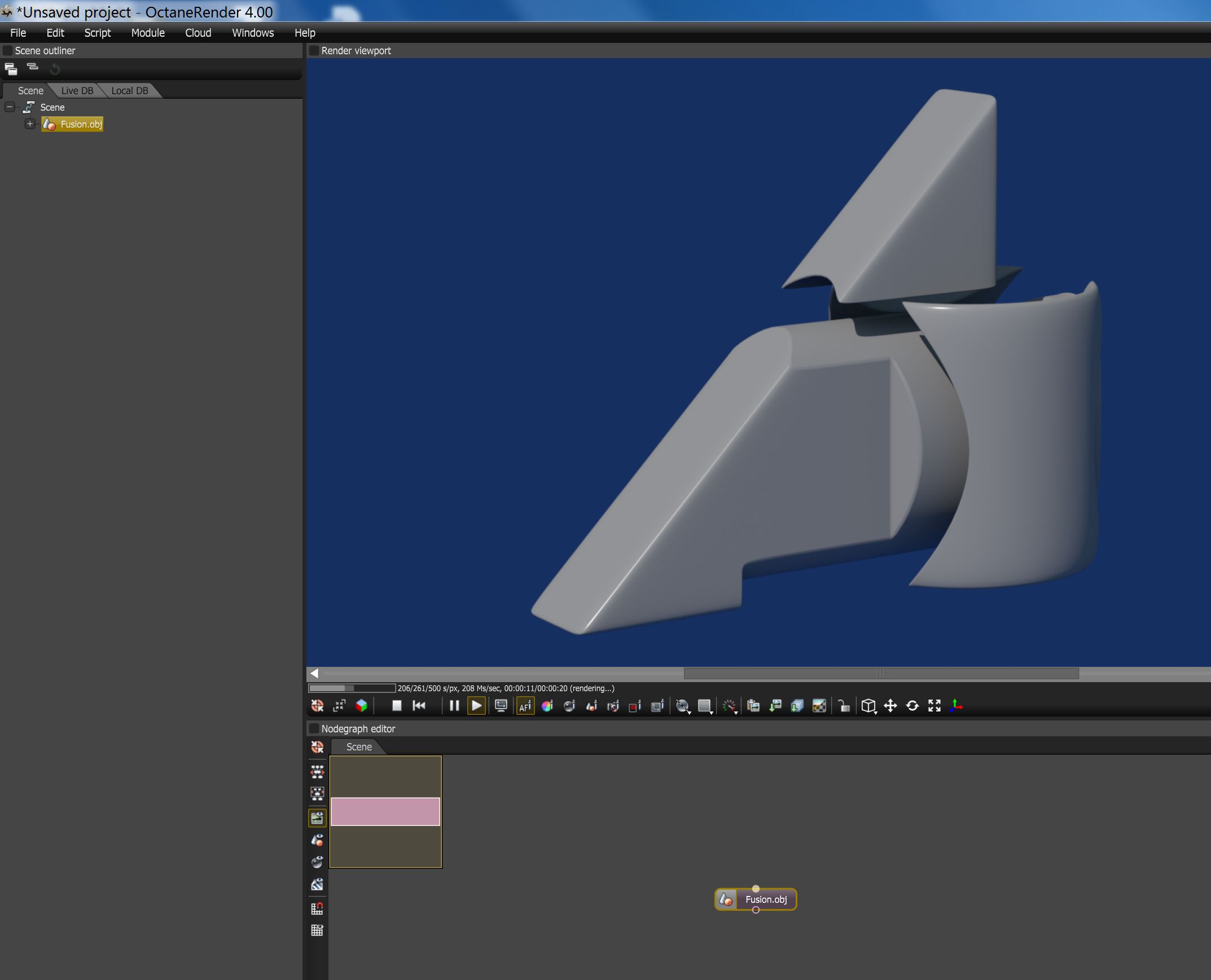Select the material picker (sphere) tool
The height and width of the screenshot is (980, 1211).
(569, 706)
